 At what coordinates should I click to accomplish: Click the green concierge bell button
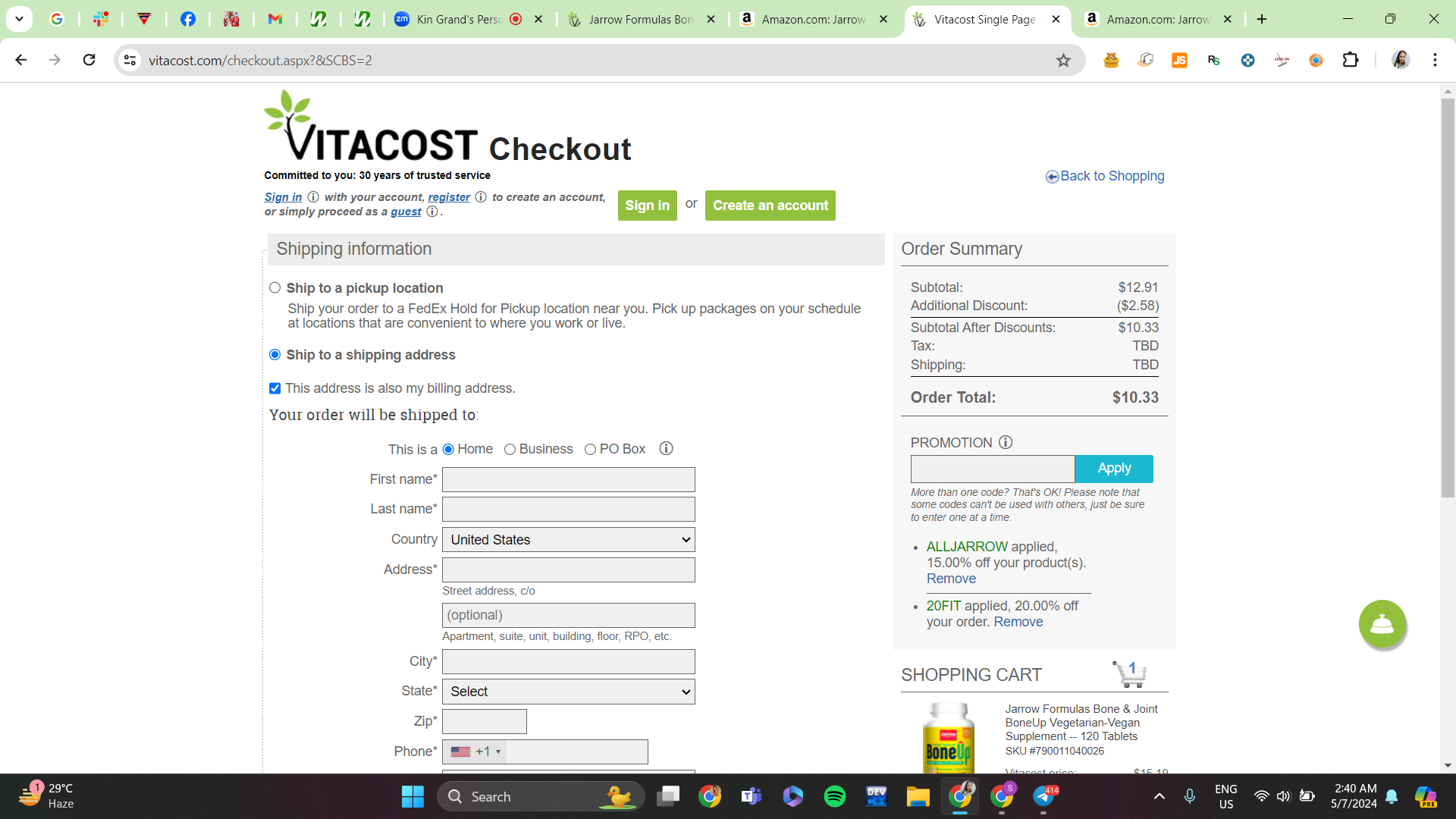[1382, 624]
